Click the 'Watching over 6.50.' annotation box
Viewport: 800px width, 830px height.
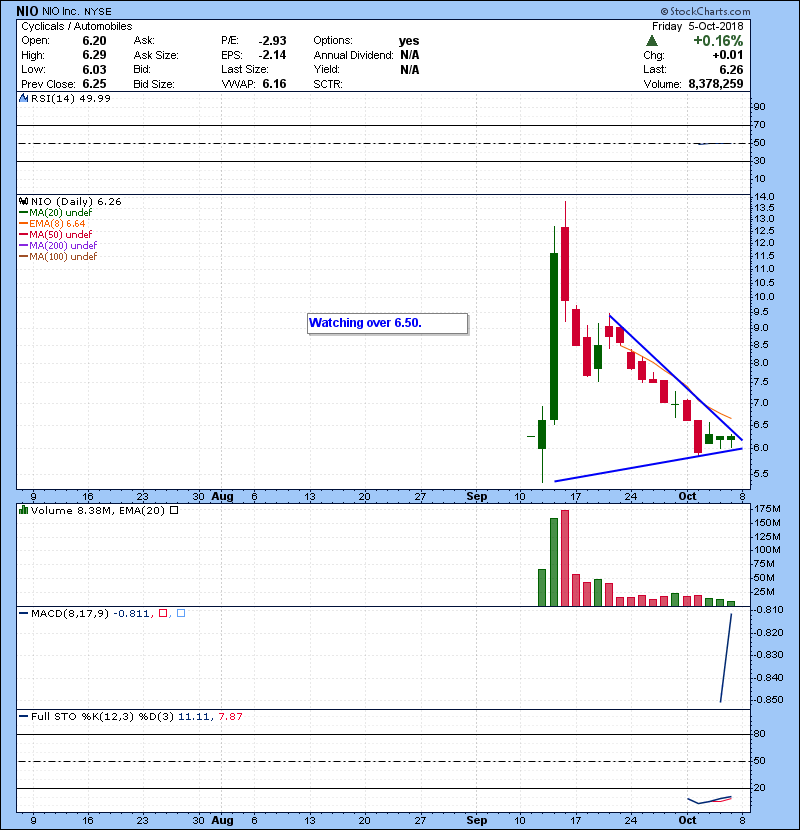pyautogui.click(x=388, y=323)
